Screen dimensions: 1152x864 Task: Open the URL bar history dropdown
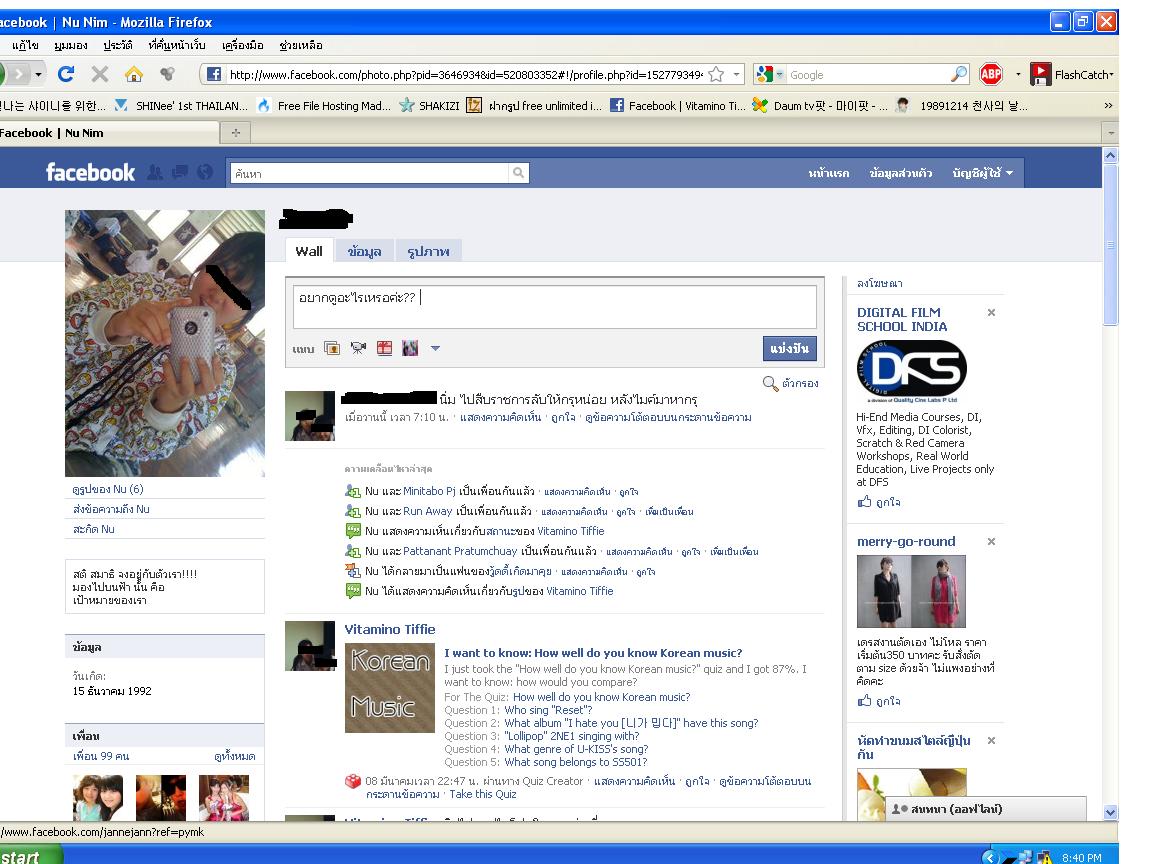(x=736, y=74)
